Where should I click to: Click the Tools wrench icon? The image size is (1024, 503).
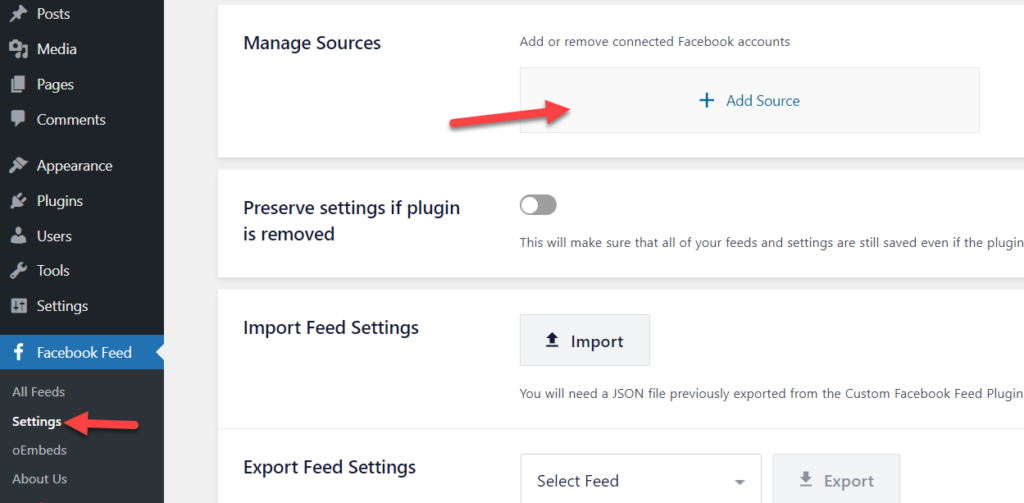click(x=18, y=270)
